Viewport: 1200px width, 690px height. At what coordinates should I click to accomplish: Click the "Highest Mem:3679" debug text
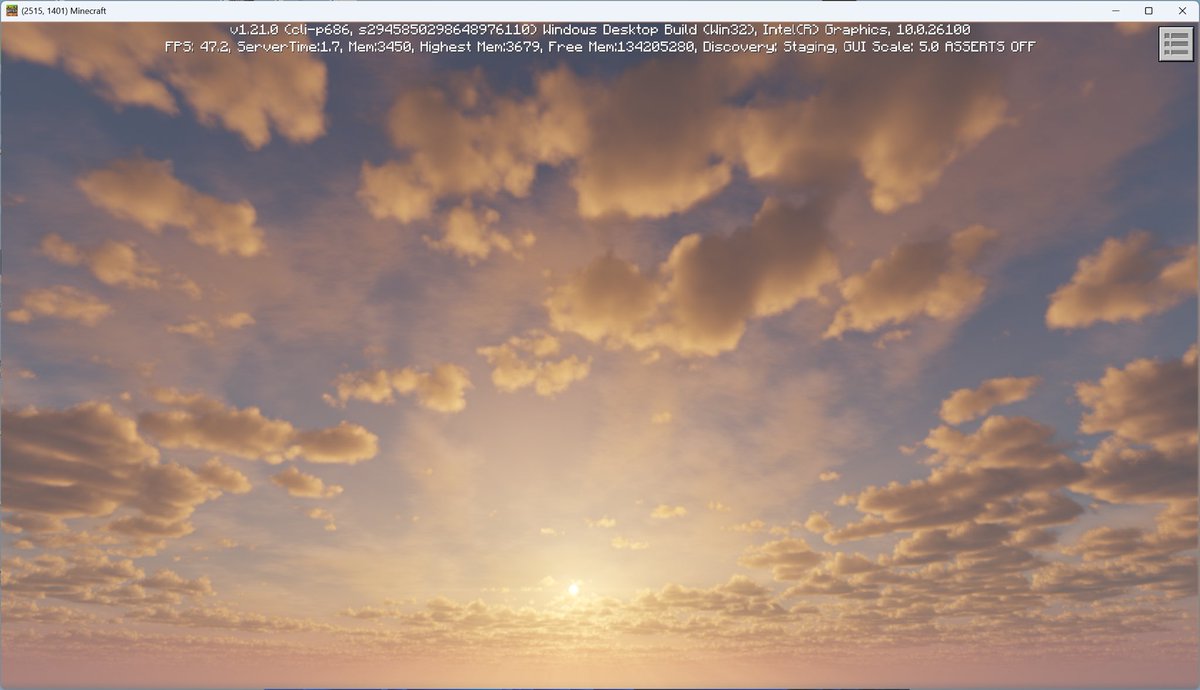pos(480,47)
